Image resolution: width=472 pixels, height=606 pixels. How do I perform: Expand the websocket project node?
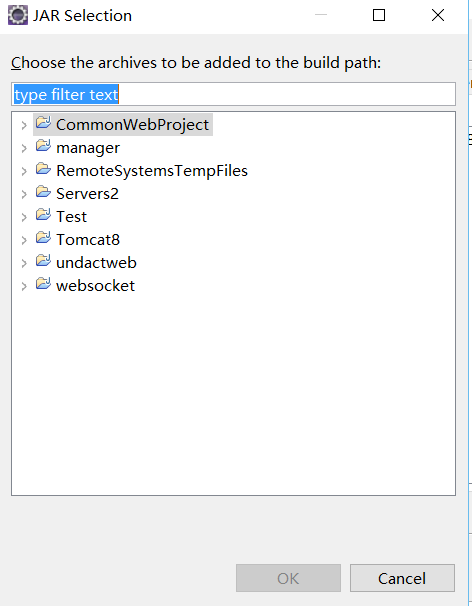tap(24, 286)
